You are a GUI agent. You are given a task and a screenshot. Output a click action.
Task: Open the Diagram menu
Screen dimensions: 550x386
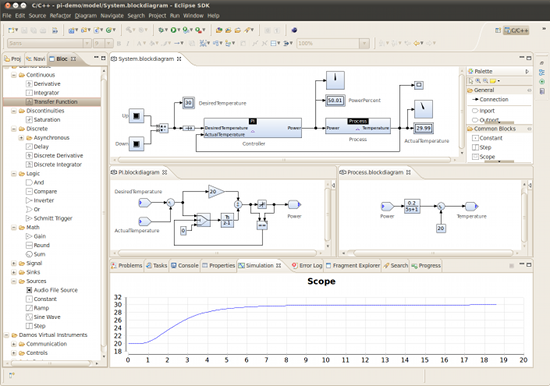click(86, 15)
